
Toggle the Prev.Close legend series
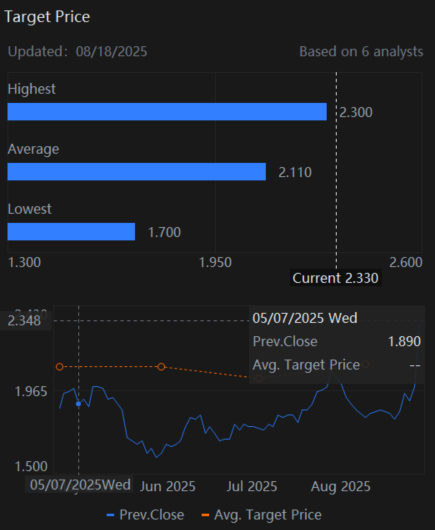click(x=145, y=515)
